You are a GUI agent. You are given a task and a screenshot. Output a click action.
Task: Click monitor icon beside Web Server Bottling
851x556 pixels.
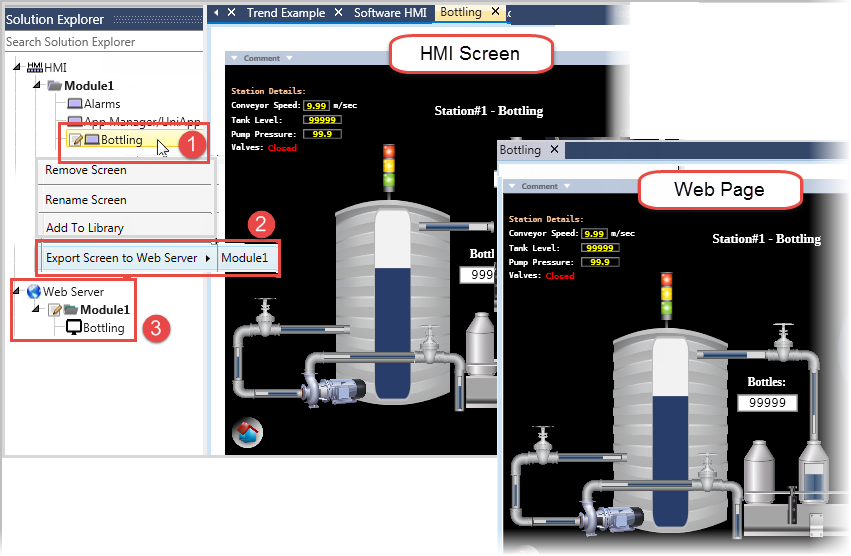pos(74,327)
